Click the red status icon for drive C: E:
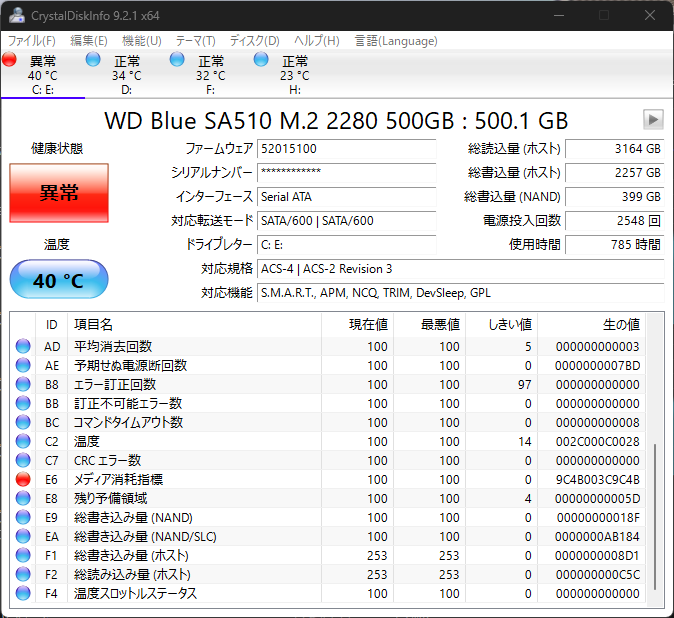This screenshot has width=674, height=618. coord(10,60)
